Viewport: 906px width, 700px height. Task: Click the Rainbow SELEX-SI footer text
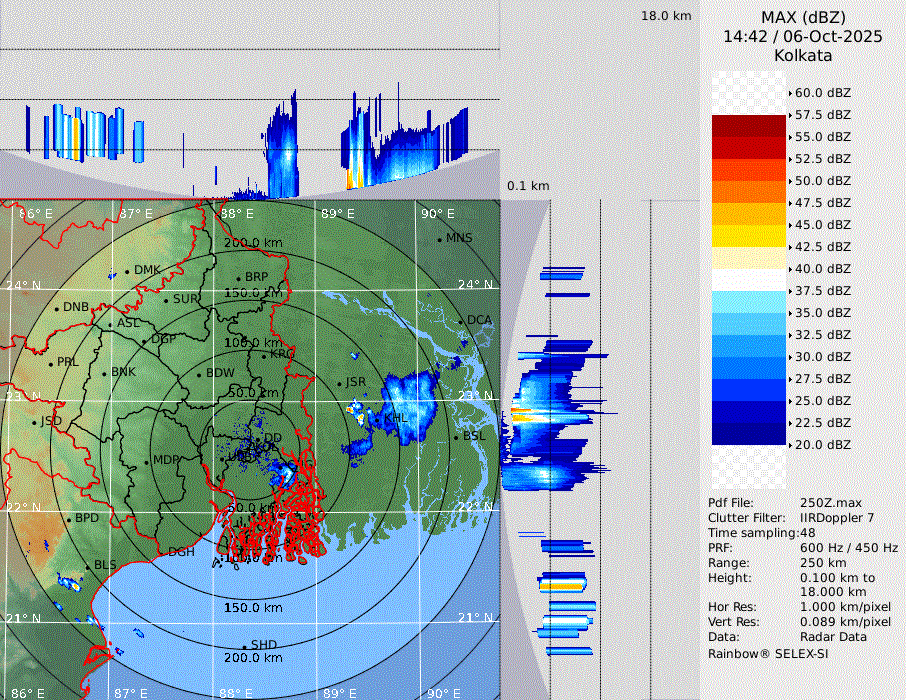pyautogui.click(x=768, y=653)
